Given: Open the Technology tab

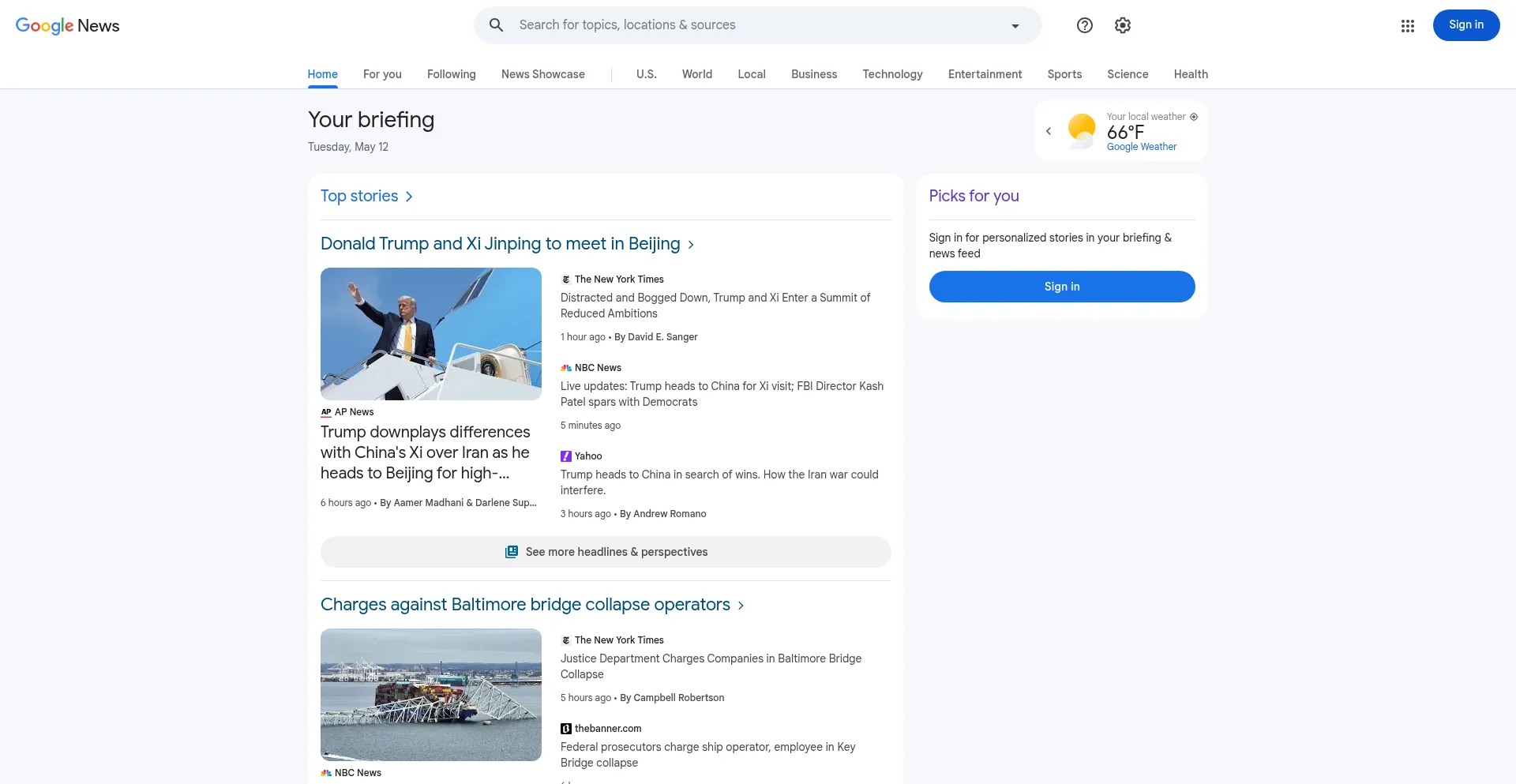Looking at the screenshot, I should tap(893, 74).
